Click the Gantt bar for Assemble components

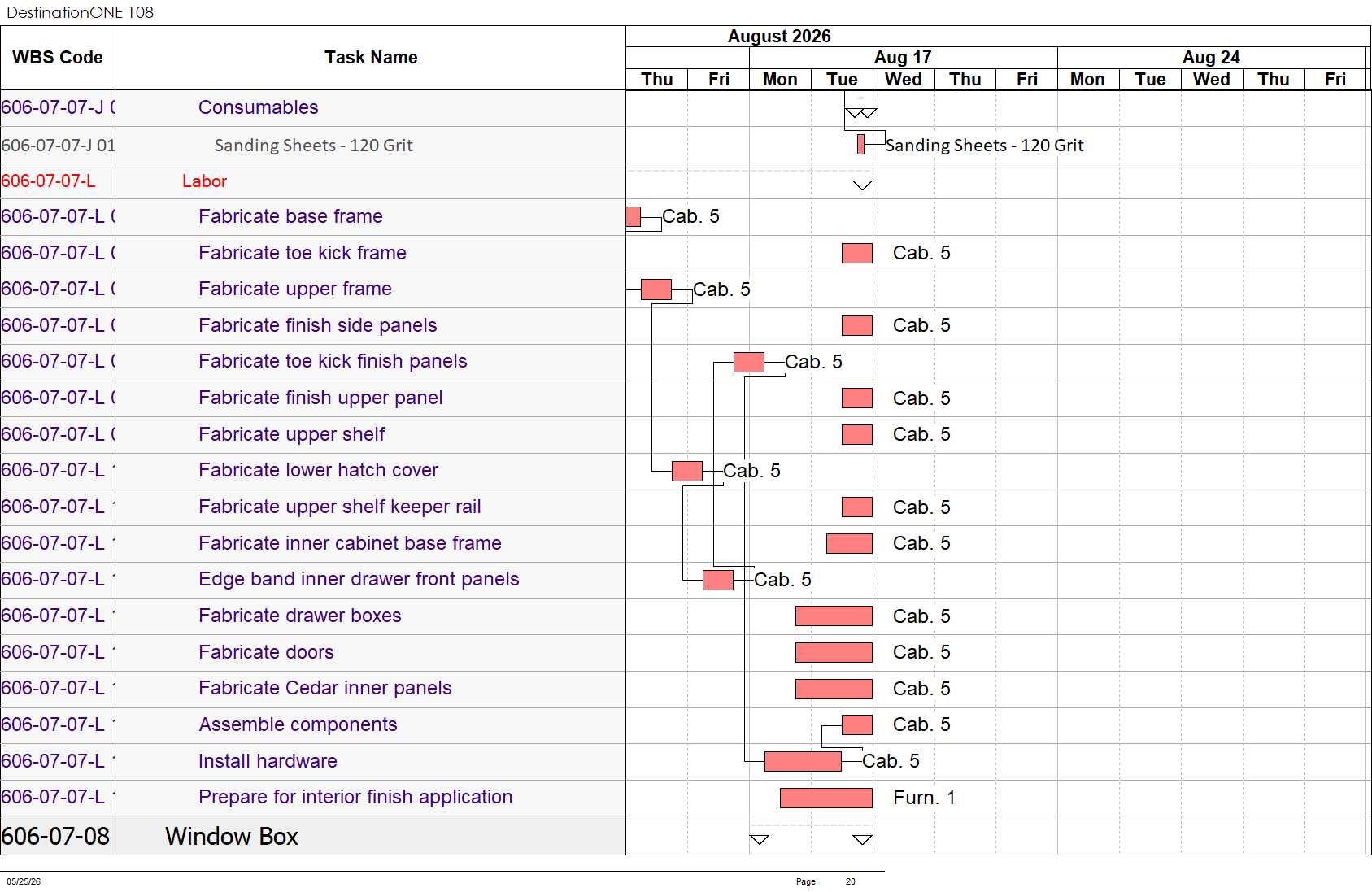[x=857, y=724]
